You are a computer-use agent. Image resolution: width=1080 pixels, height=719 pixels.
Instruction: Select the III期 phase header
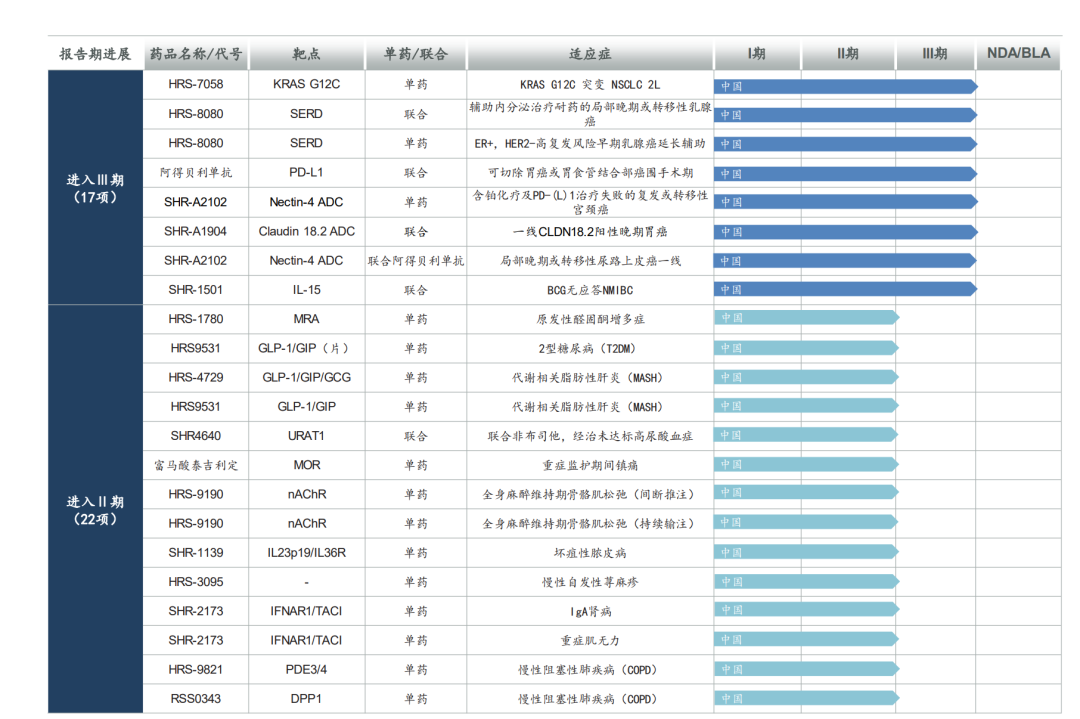935,54
